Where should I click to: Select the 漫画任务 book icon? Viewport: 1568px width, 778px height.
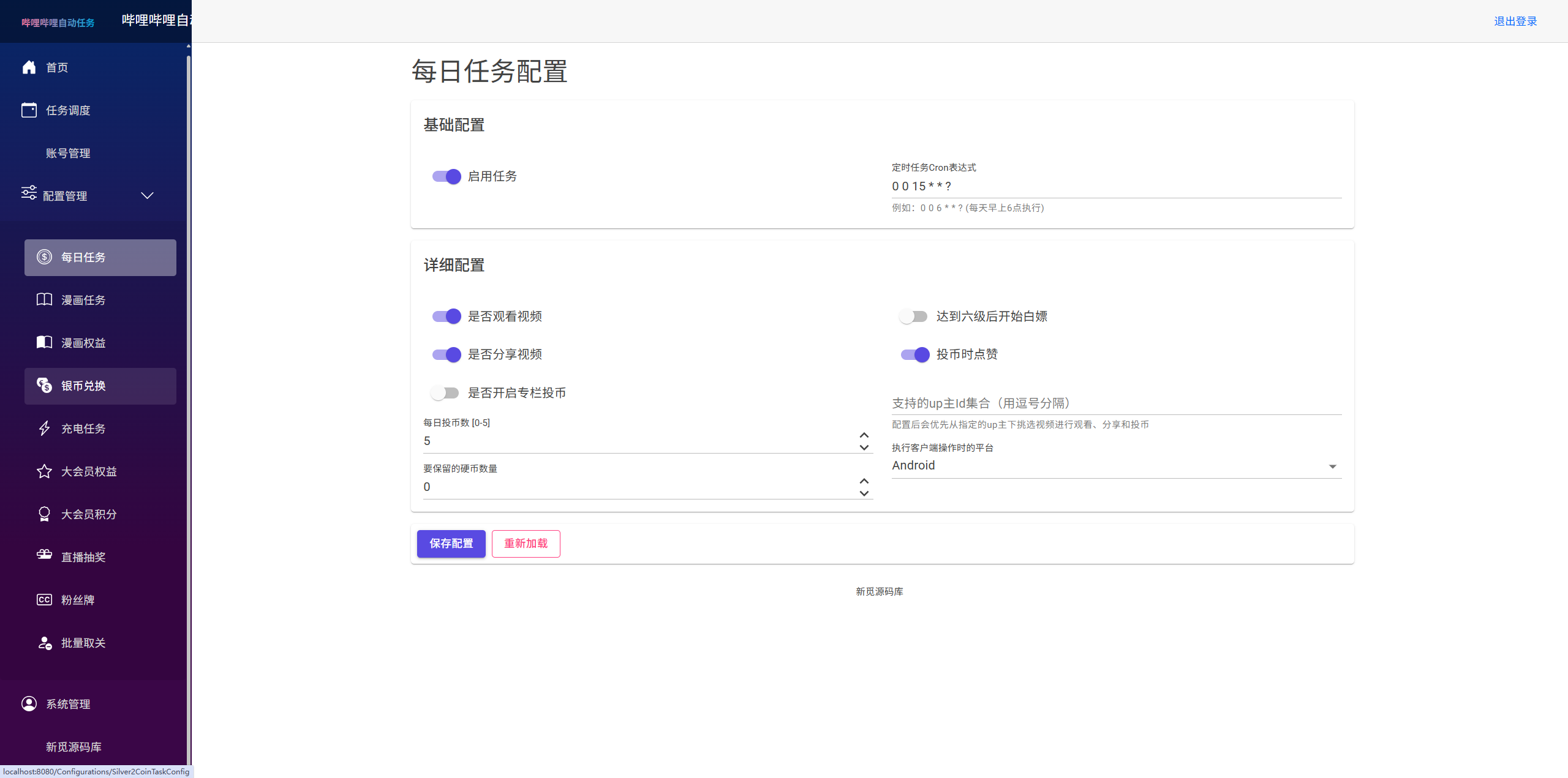tap(43, 299)
